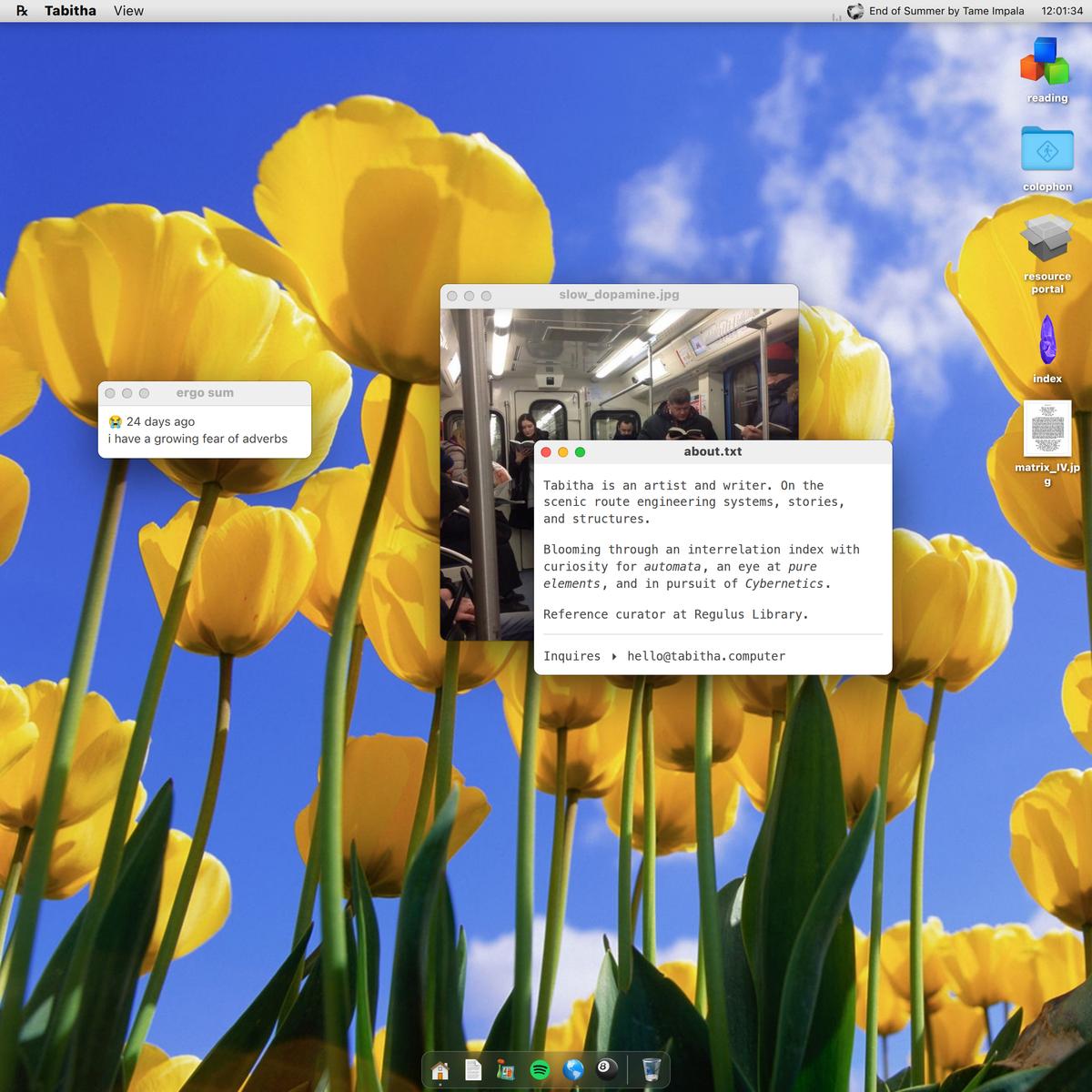Launch the blue globe browser icon
Image resolution: width=1092 pixels, height=1092 pixels.
click(573, 1069)
